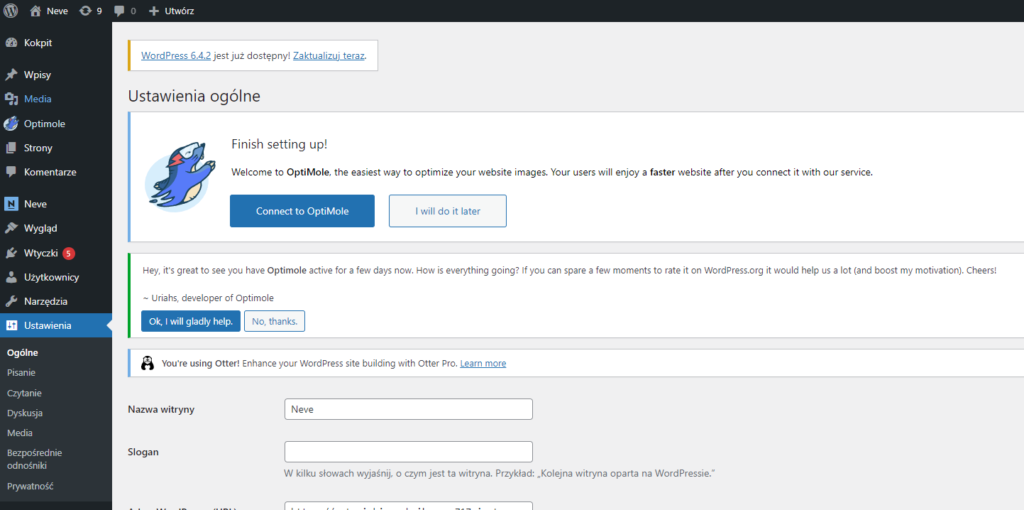Open the comments bubble icon
Viewport: 1024px width, 510px height.
(119, 10)
